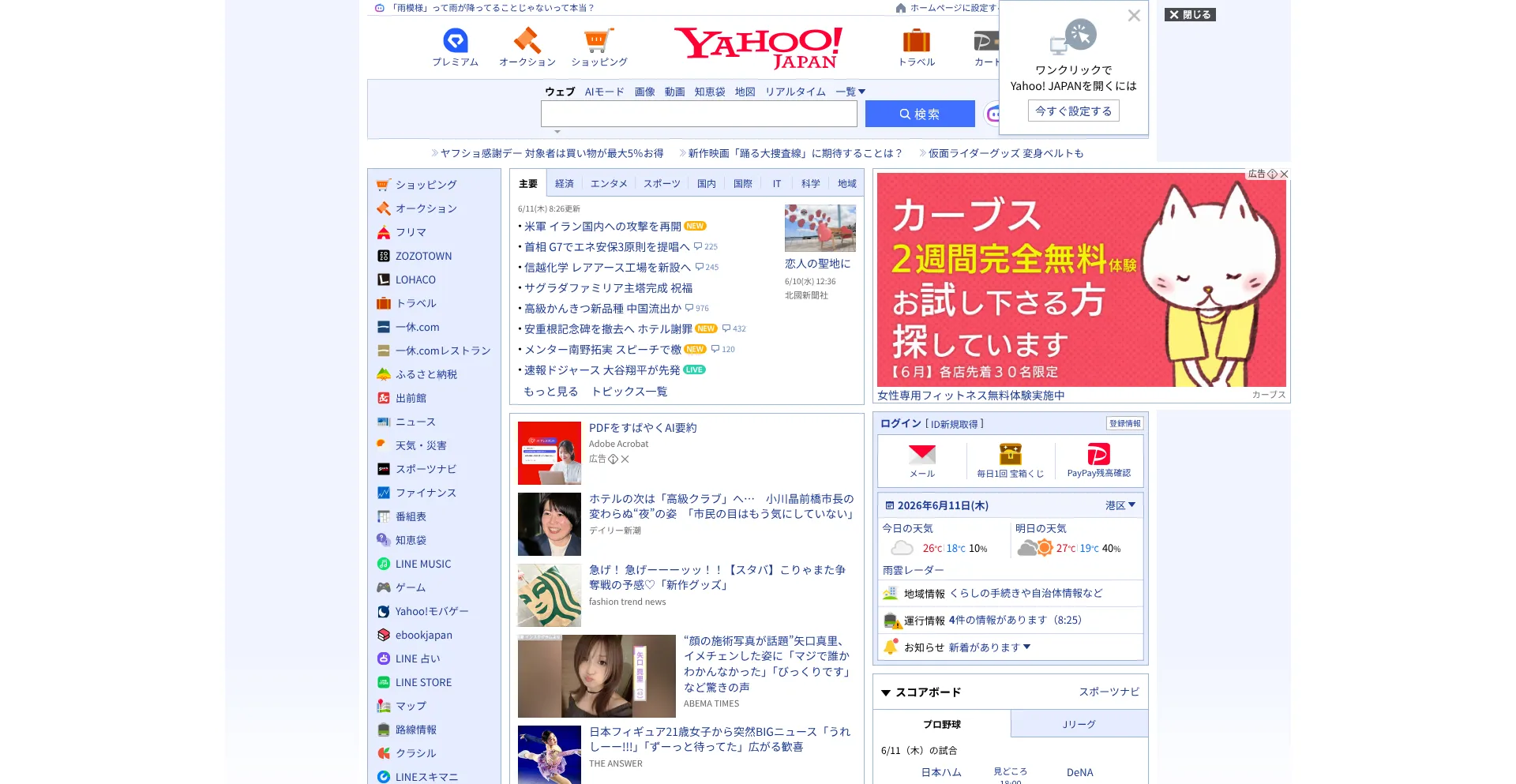Image resolution: width=1516 pixels, height=784 pixels.
Task: Select the エンタメ news tab
Action: [x=609, y=184]
